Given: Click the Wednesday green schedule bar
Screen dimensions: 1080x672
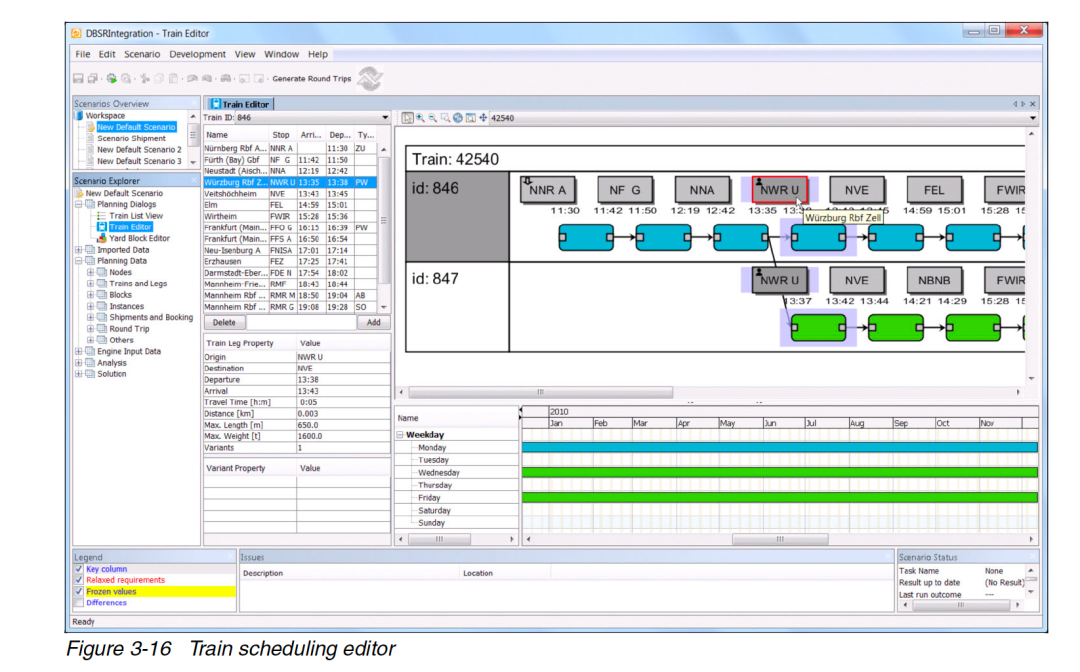Looking at the screenshot, I should click(x=780, y=472).
